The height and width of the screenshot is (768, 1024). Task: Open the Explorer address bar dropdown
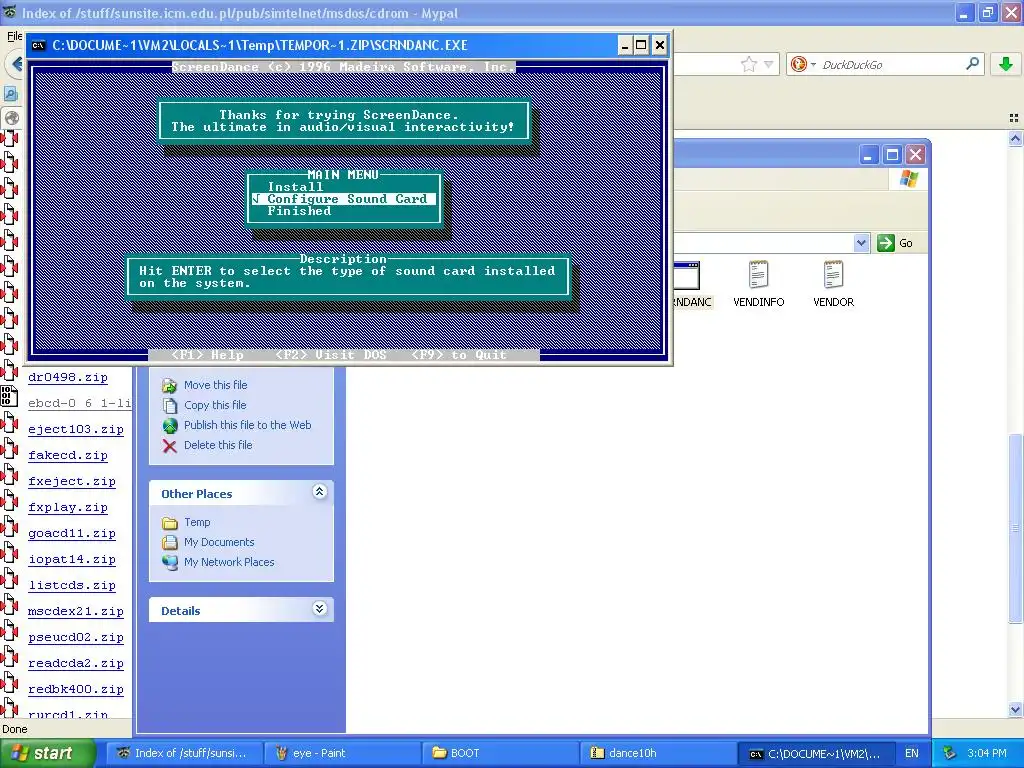point(861,243)
